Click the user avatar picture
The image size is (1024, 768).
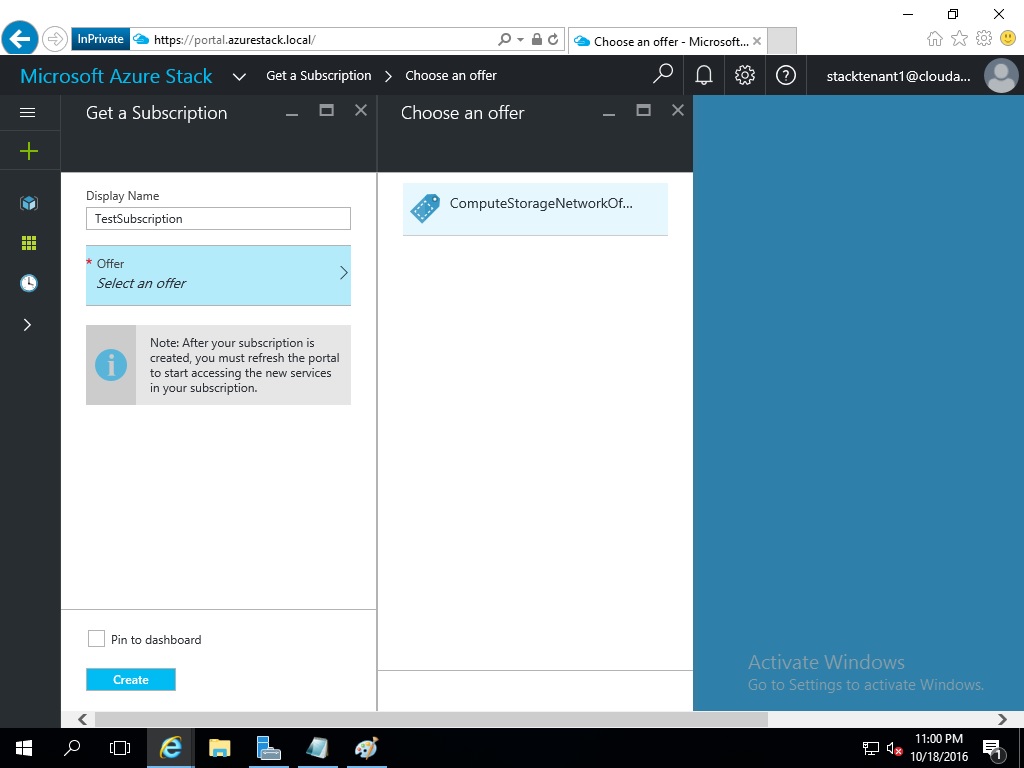point(1001,75)
